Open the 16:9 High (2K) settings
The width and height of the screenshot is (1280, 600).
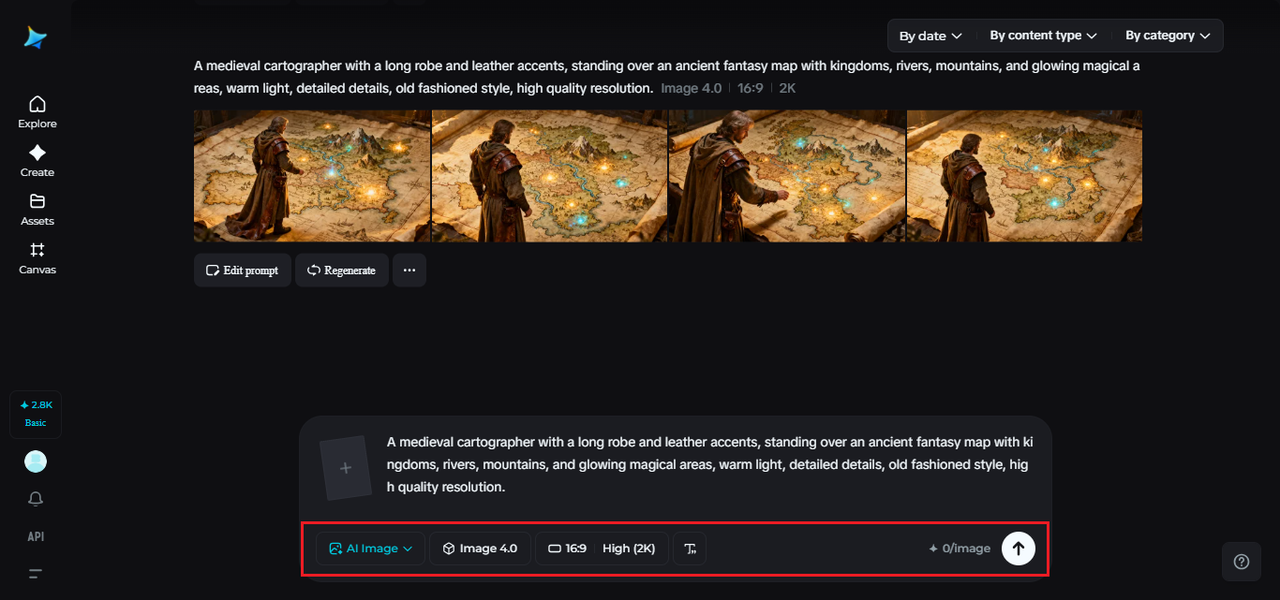[602, 548]
